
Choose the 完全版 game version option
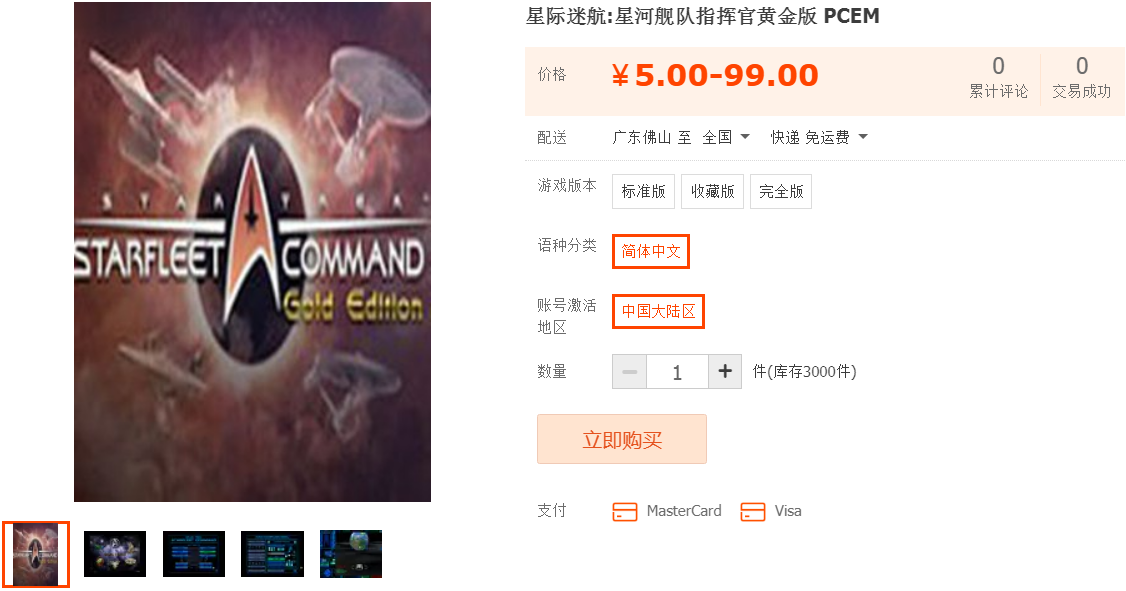[781, 191]
